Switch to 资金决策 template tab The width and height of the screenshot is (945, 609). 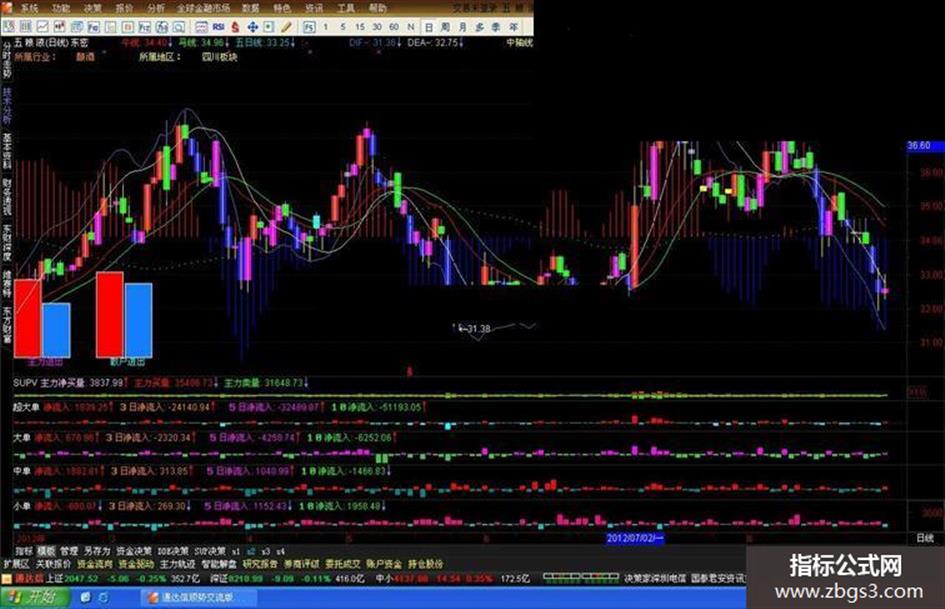(x=134, y=551)
